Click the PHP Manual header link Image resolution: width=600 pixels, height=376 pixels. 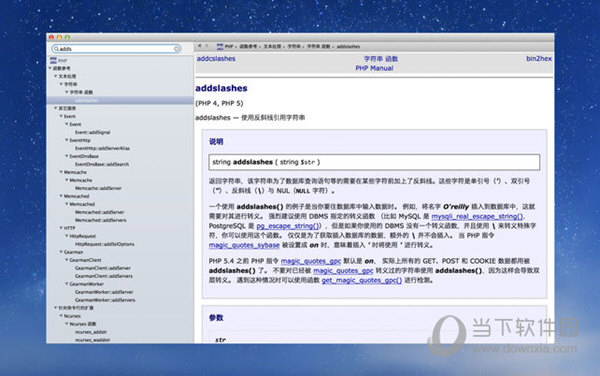point(374,68)
